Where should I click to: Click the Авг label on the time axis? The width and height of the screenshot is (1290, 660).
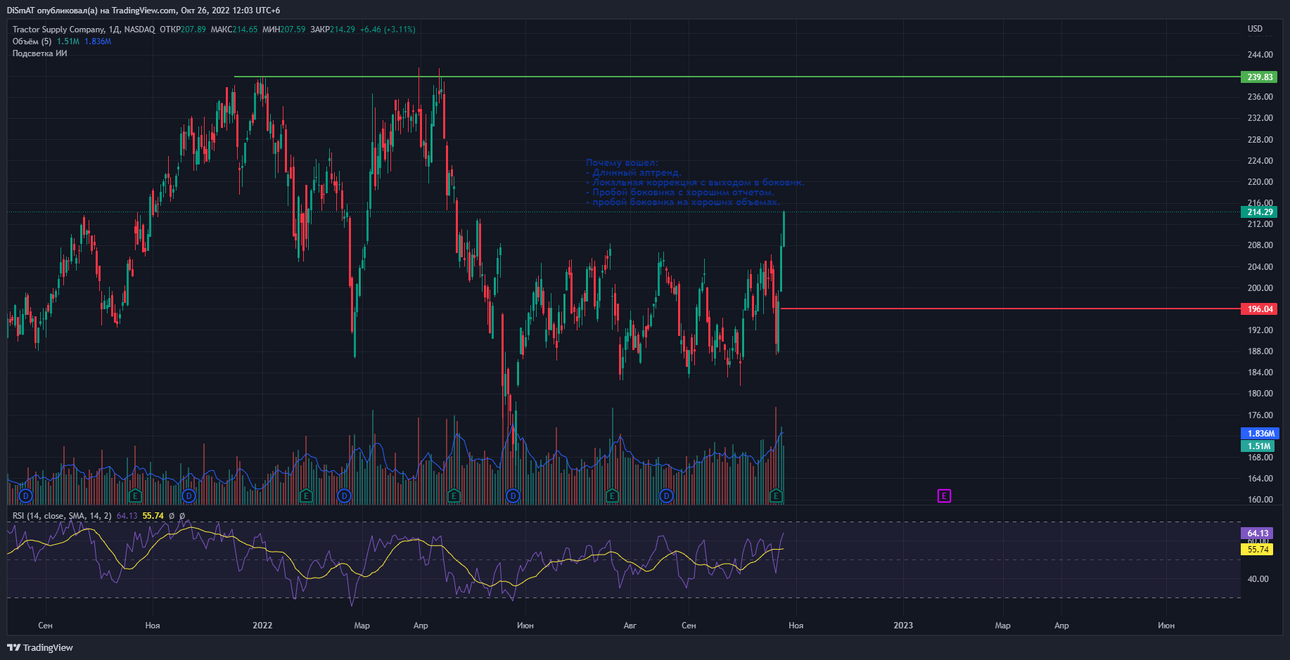coord(629,626)
